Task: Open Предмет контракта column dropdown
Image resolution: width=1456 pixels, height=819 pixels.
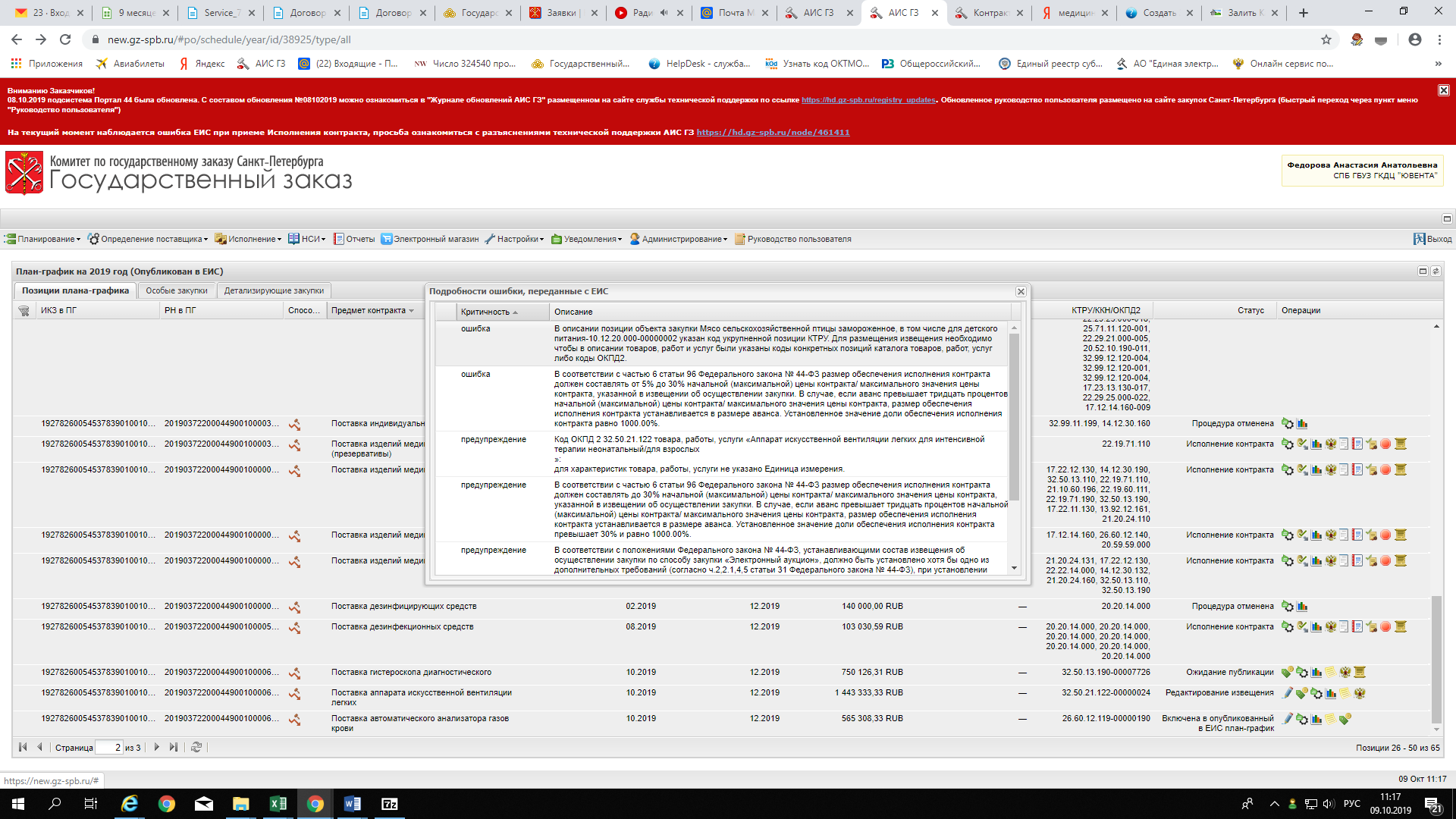Action: (412, 311)
